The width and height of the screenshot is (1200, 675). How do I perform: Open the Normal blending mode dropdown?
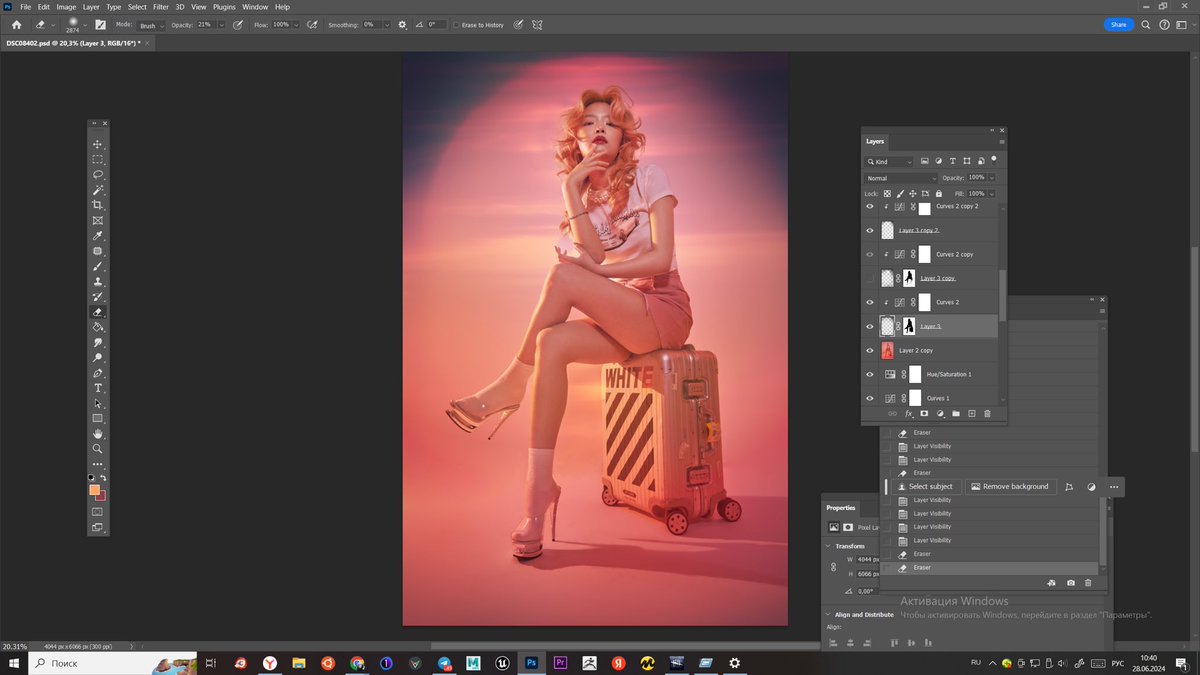[900, 178]
